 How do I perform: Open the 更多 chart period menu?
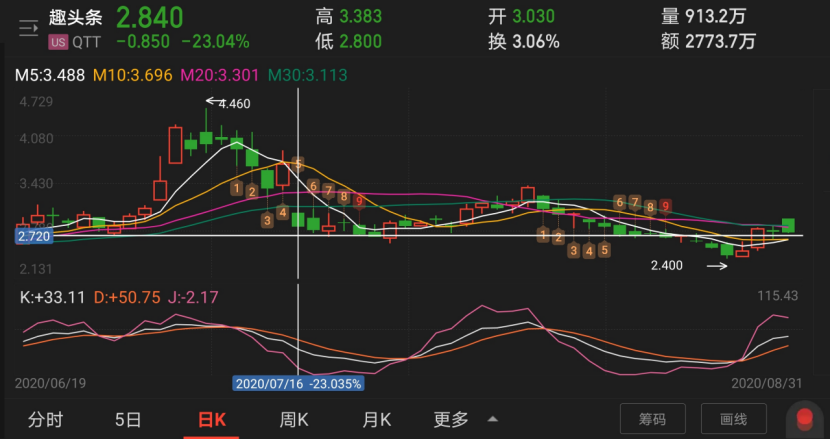point(451,420)
